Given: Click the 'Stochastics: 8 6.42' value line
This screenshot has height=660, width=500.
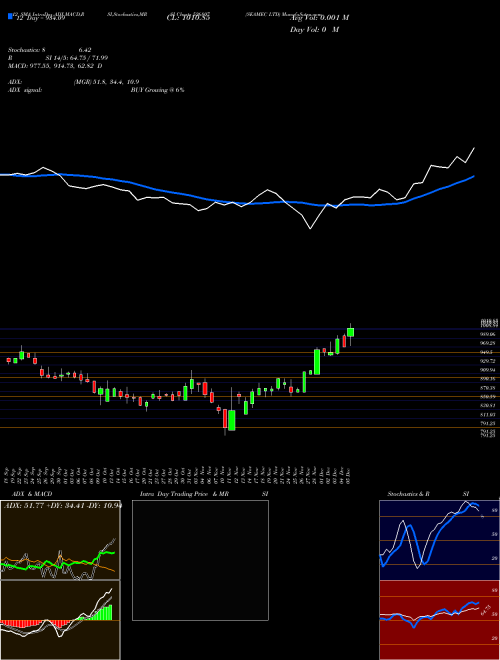Looking at the screenshot, I should [x=50, y=50].
